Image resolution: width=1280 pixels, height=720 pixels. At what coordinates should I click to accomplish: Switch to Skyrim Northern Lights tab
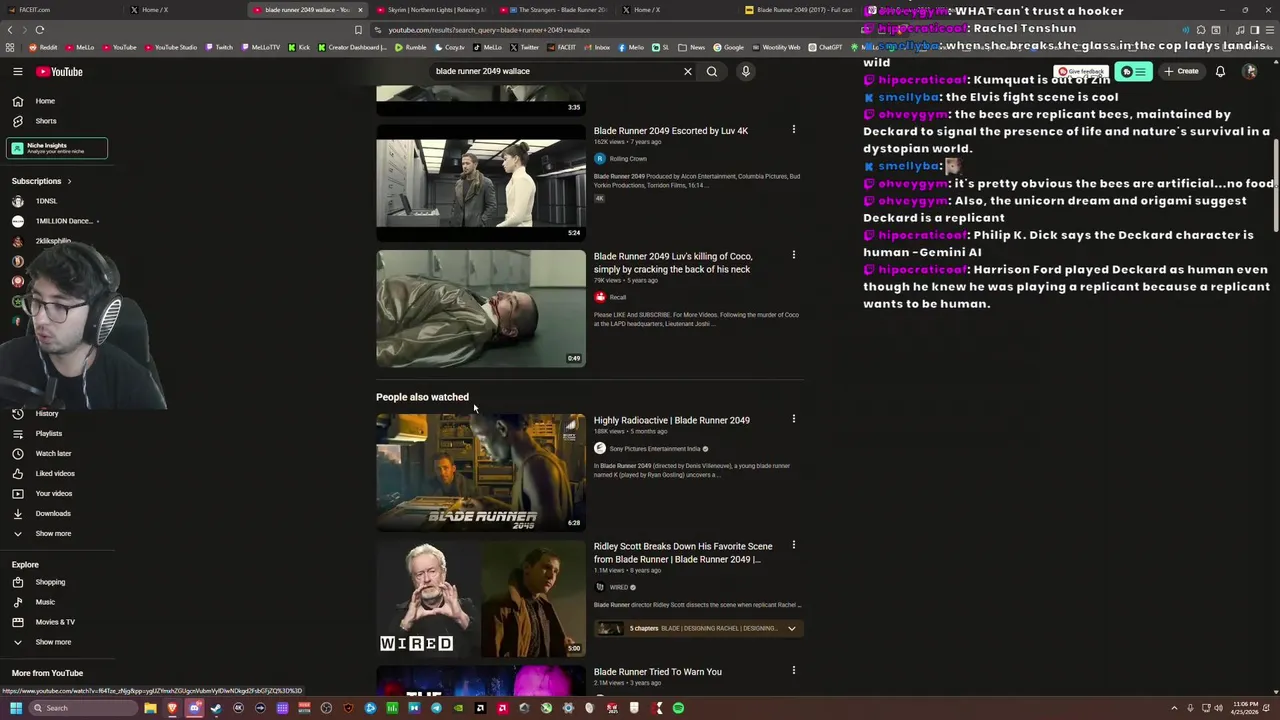[435, 10]
